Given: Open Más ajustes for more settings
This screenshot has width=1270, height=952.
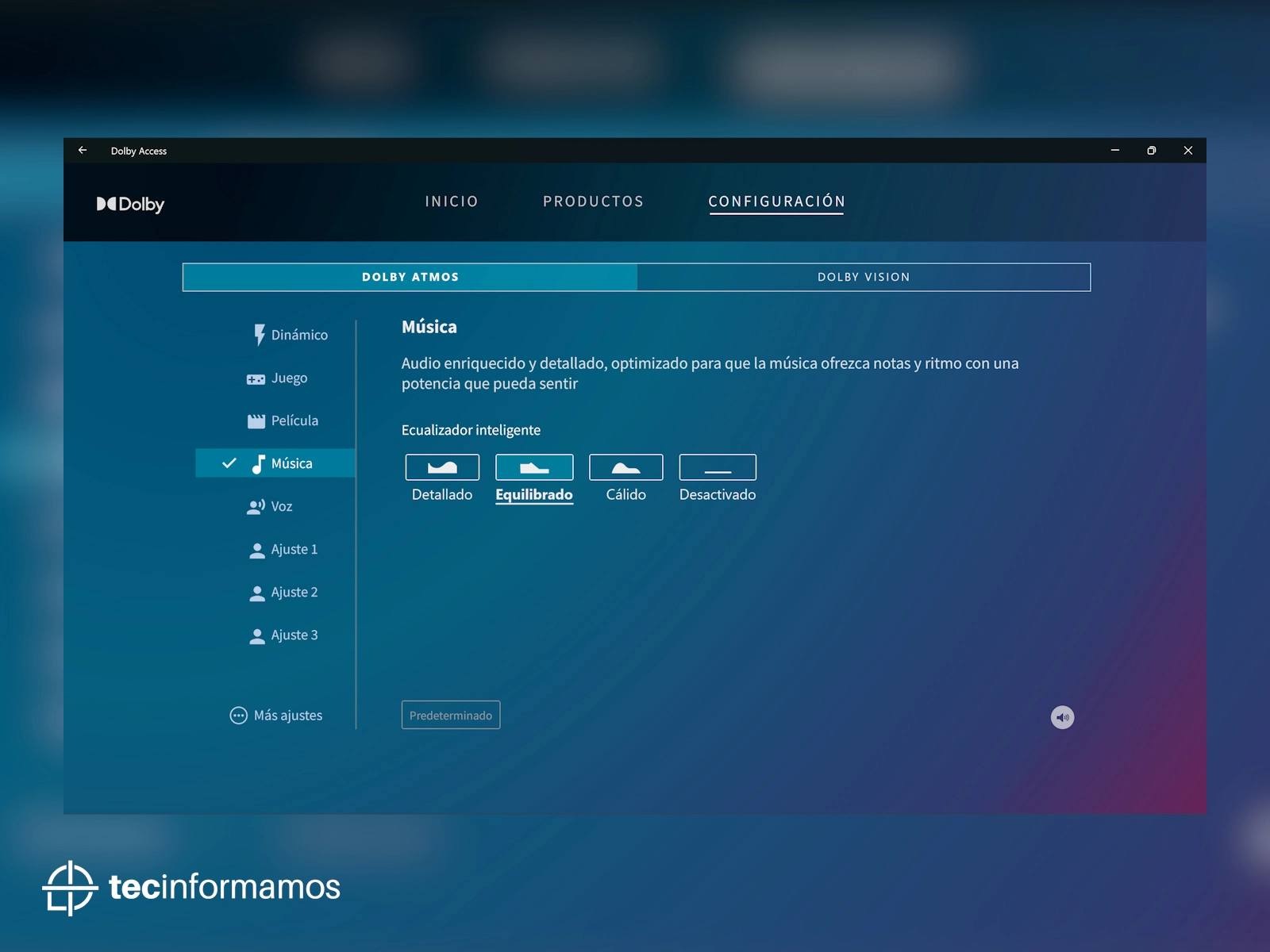Looking at the screenshot, I should pos(276,716).
